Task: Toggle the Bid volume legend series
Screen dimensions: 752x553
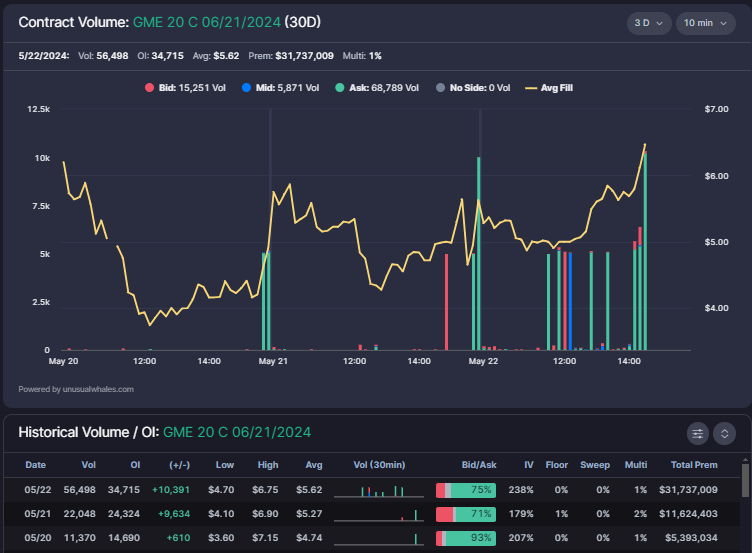Action: 185,88
